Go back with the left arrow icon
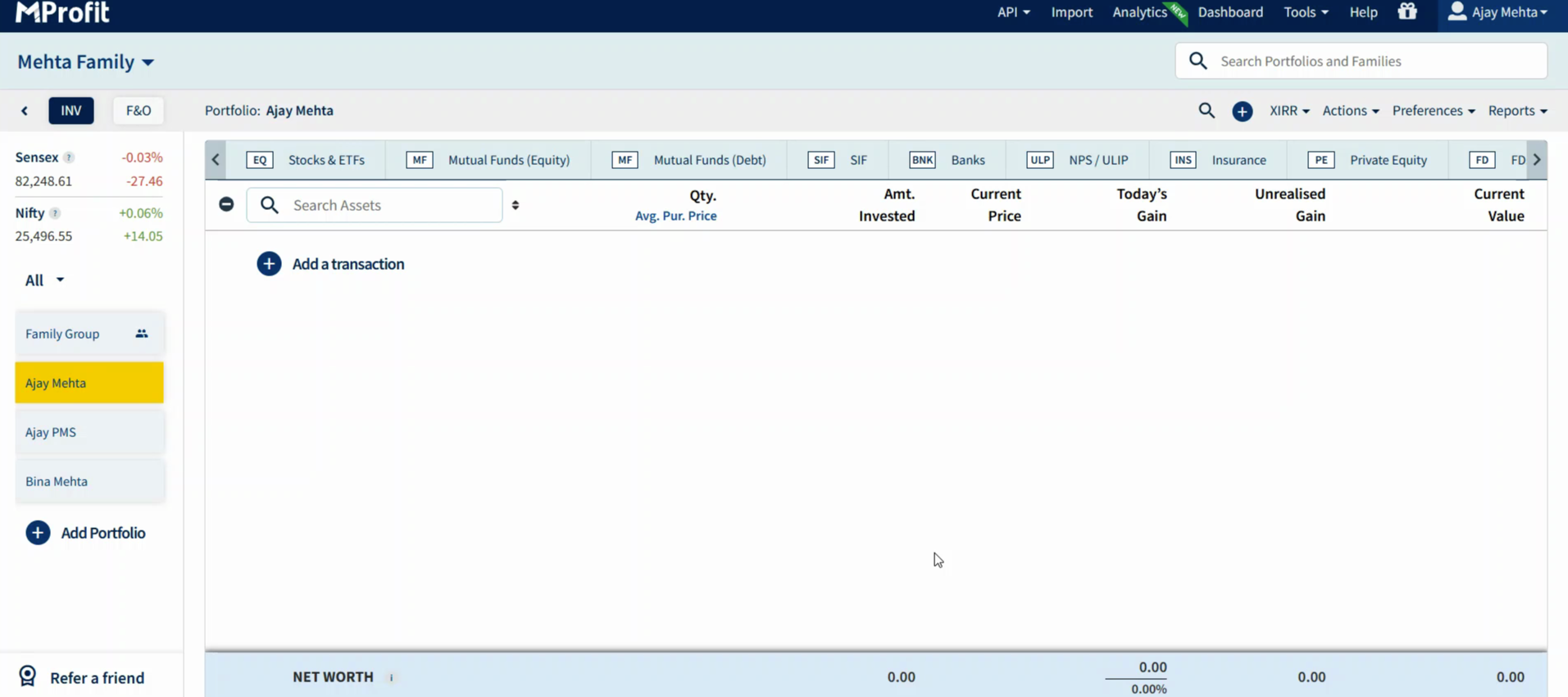This screenshot has width=1568, height=697. [25, 111]
